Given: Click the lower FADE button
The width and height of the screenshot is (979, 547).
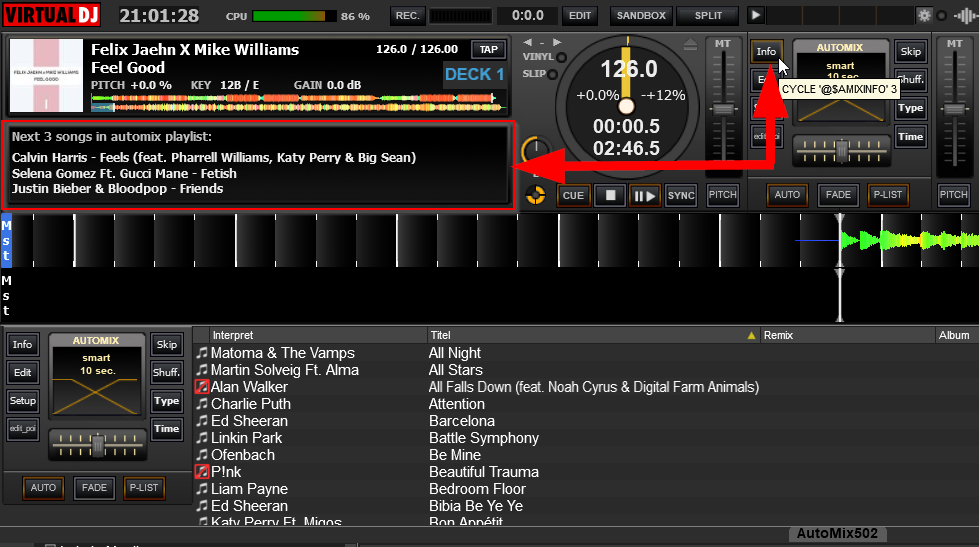Looking at the screenshot, I should click(94, 488).
